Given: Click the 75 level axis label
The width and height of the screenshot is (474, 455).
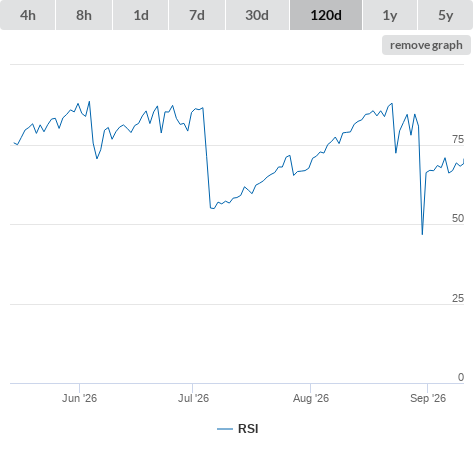Looking at the screenshot, I should (458, 139).
